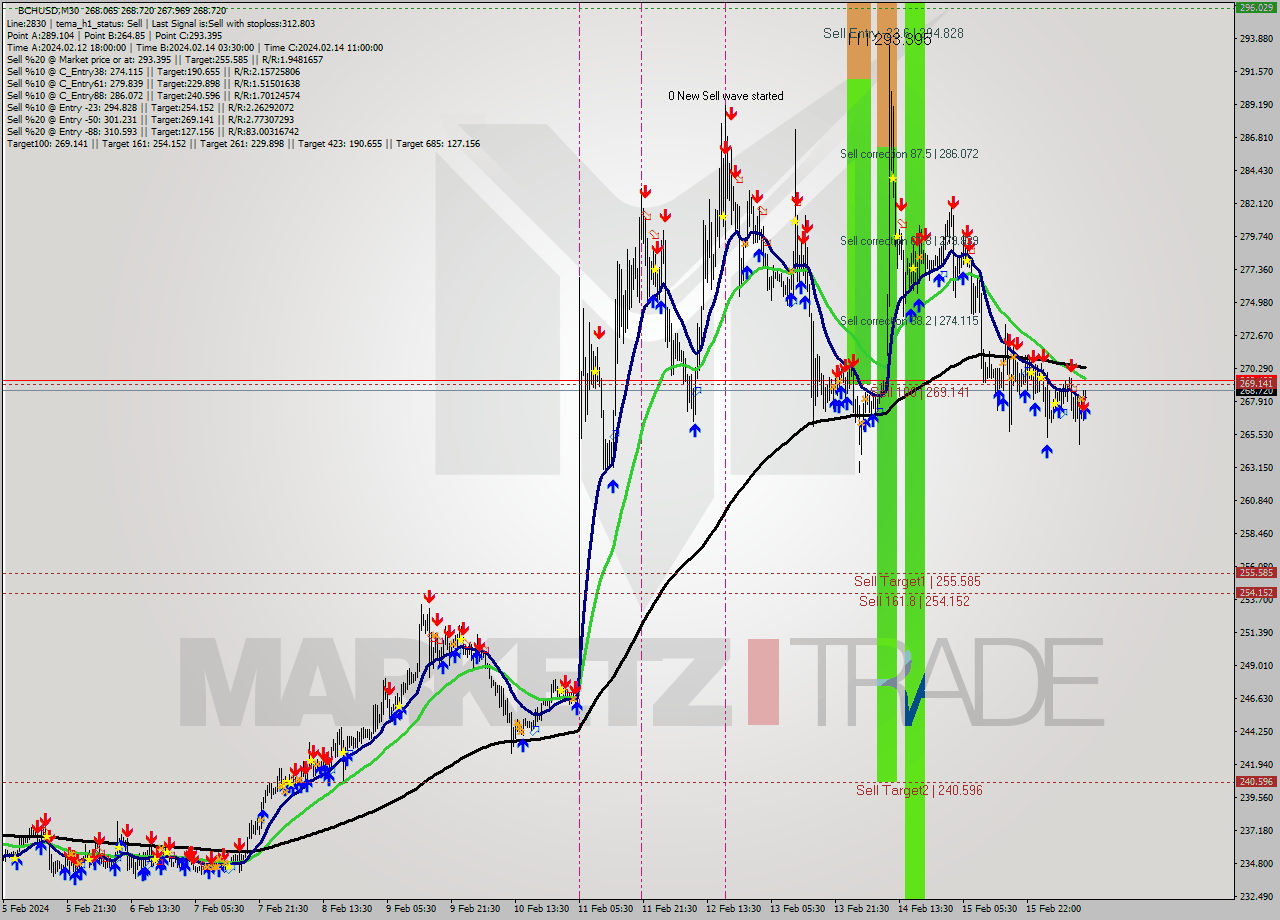Click the 'Sell Target2 | 240.596' label
Viewport: 1280px width, 920px height.
pyautogui.click(x=919, y=790)
